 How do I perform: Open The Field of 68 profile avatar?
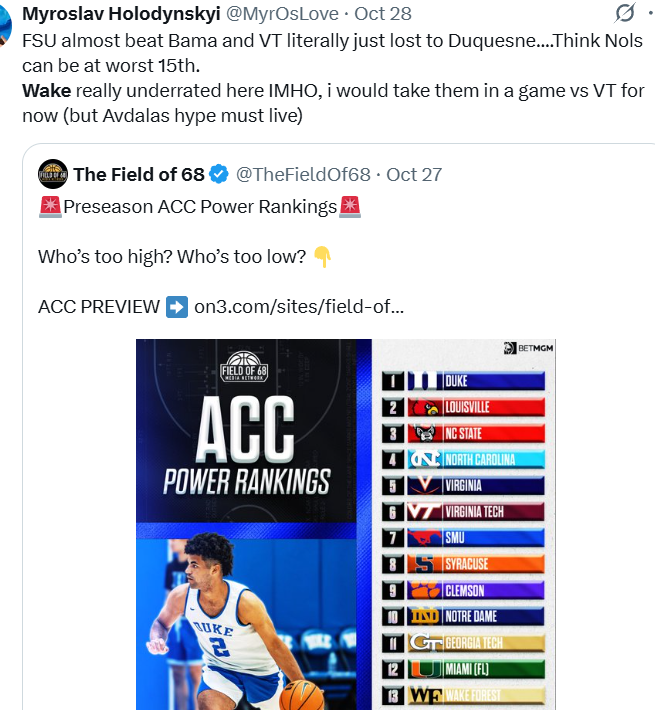click(x=53, y=175)
